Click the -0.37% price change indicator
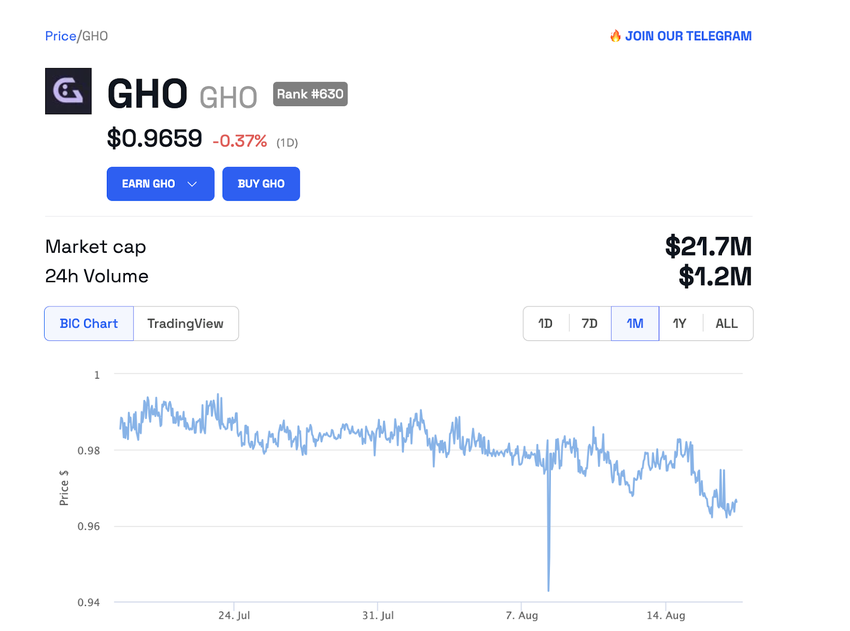The image size is (850, 631). point(240,141)
